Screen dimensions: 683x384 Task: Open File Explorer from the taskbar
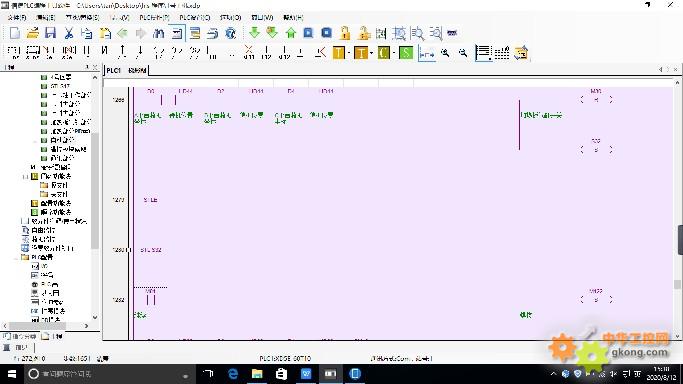tap(257, 374)
